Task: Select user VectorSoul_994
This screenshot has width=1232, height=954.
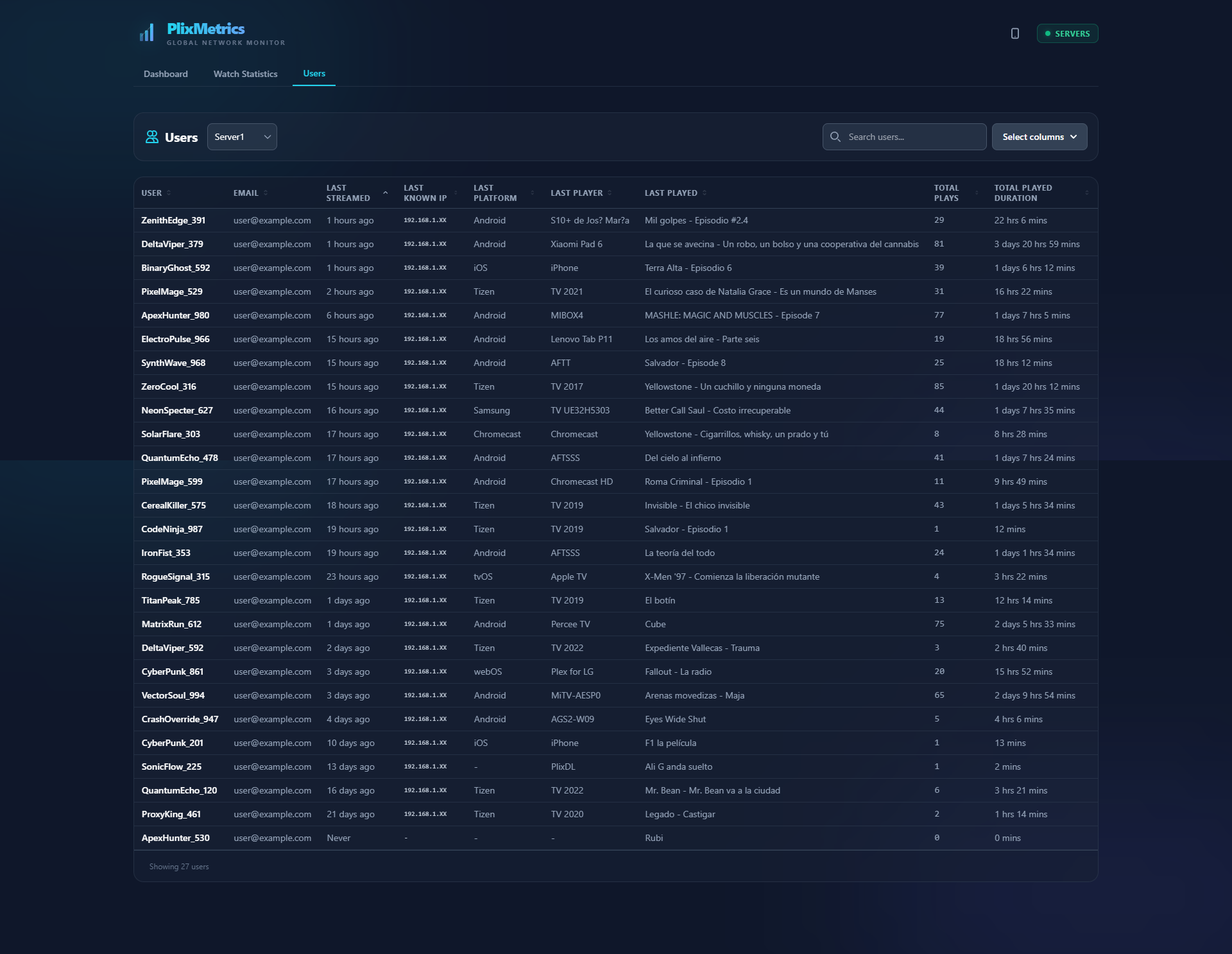Action: point(173,695)
